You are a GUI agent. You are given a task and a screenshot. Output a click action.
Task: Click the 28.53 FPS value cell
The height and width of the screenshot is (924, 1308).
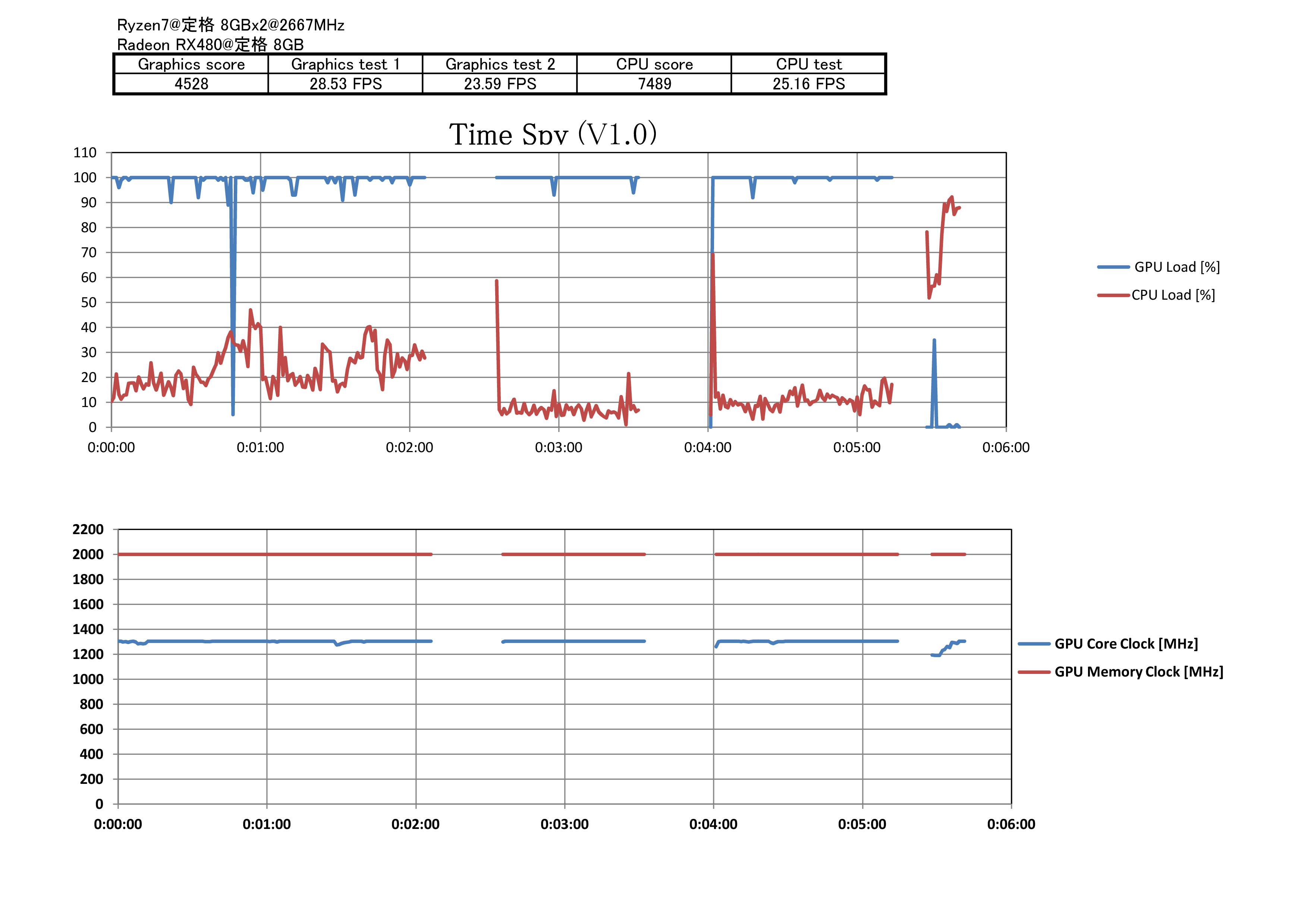tap(345, 84)
